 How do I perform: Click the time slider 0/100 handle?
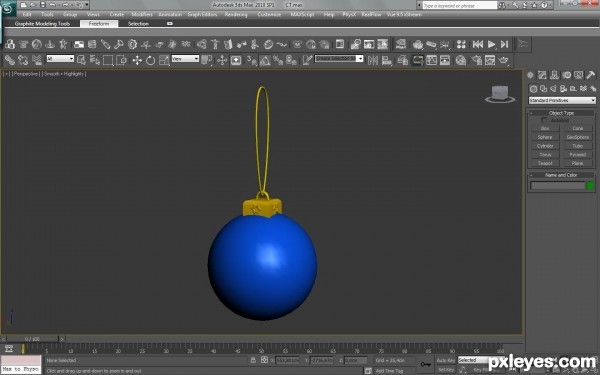32,339
